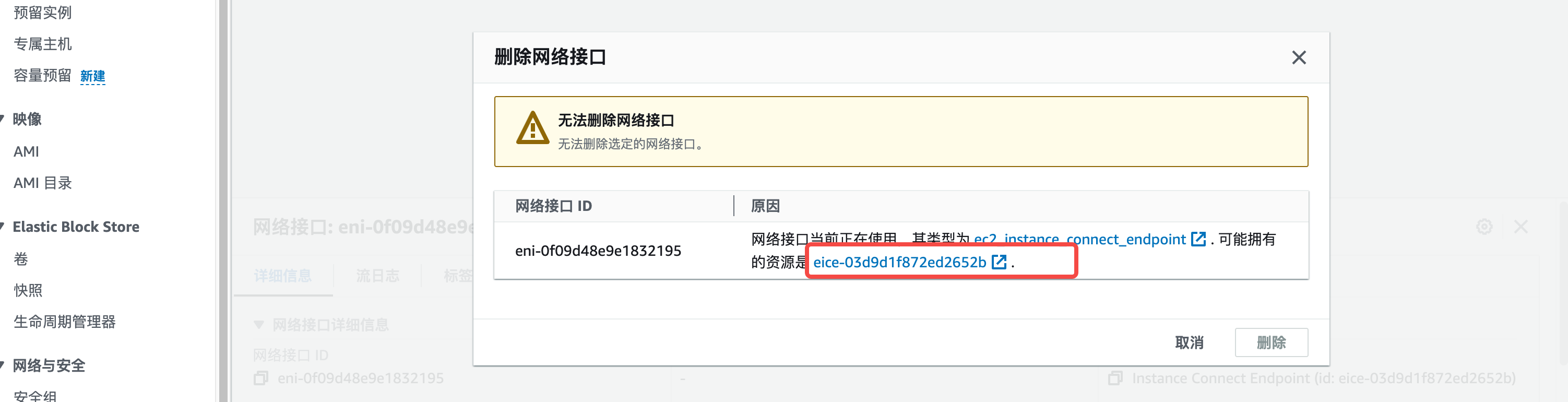Open external link icon beside ec2_instance_connect_endpoint
The height and width of the screenshot is (402, 1568).
1198,239
